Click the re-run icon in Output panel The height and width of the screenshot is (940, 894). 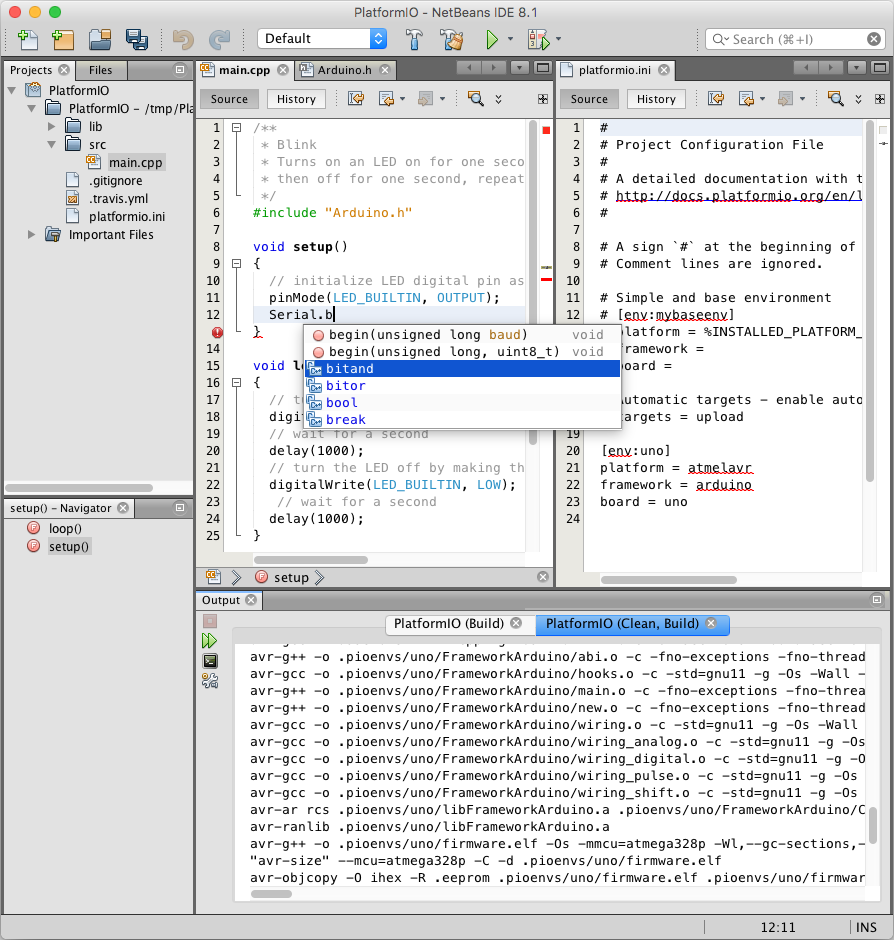point(209,640)
